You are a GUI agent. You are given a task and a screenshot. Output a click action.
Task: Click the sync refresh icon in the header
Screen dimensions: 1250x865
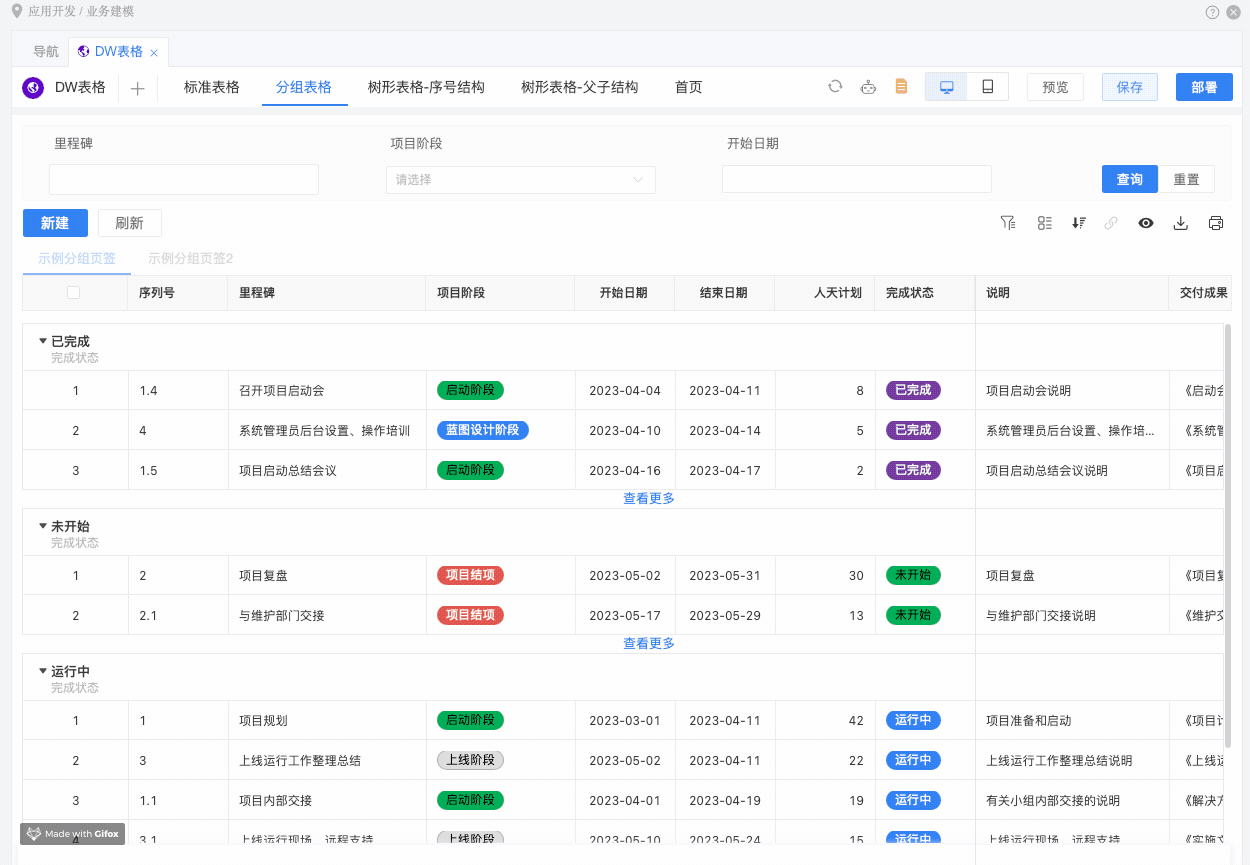(x=835, y=87)
